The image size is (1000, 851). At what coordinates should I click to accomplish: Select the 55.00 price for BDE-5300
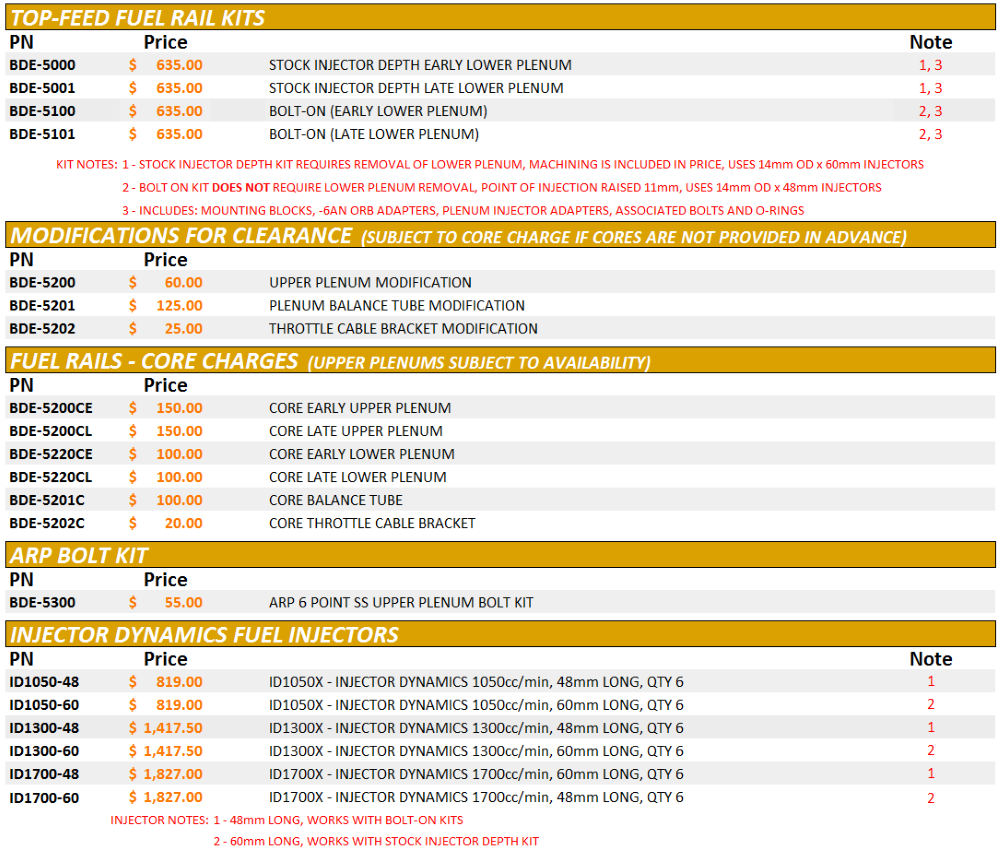pyautogui.click(x=184, y=603)
